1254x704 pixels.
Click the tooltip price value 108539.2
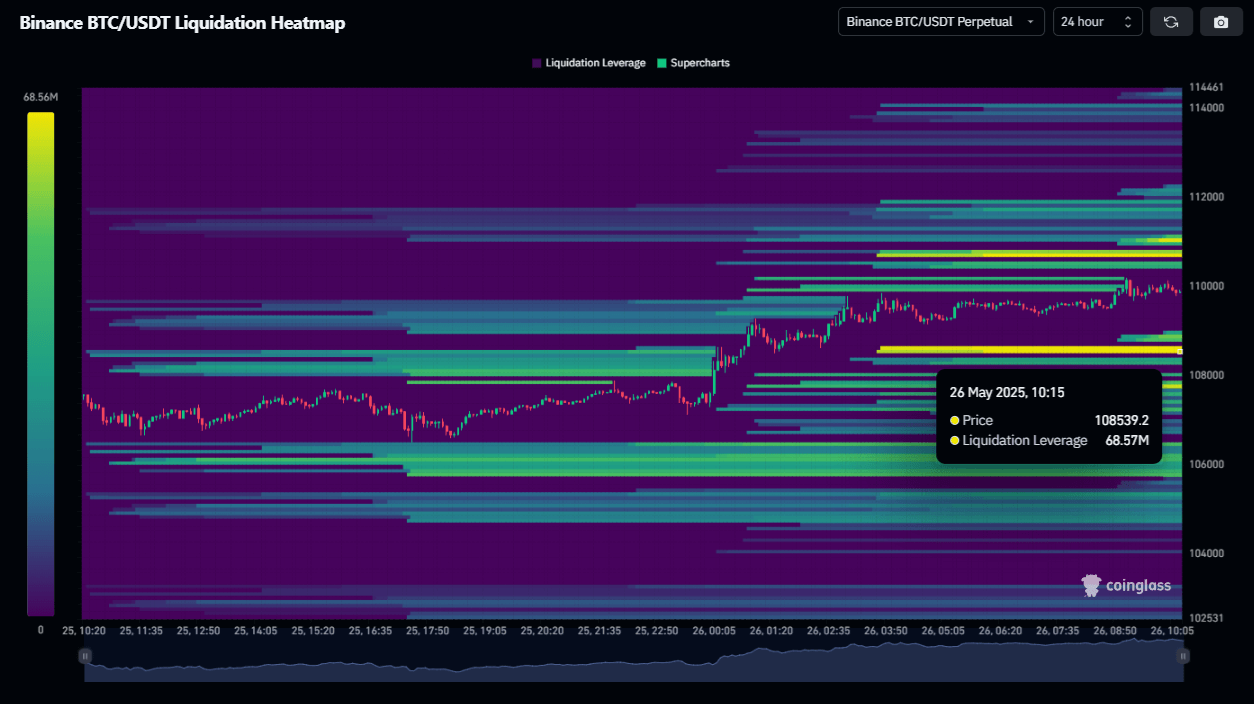click(1122, 420)
